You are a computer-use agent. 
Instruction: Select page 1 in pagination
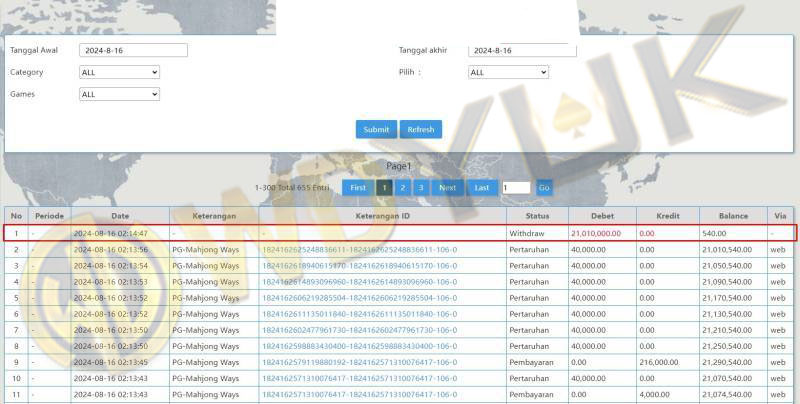pos(384,187)
